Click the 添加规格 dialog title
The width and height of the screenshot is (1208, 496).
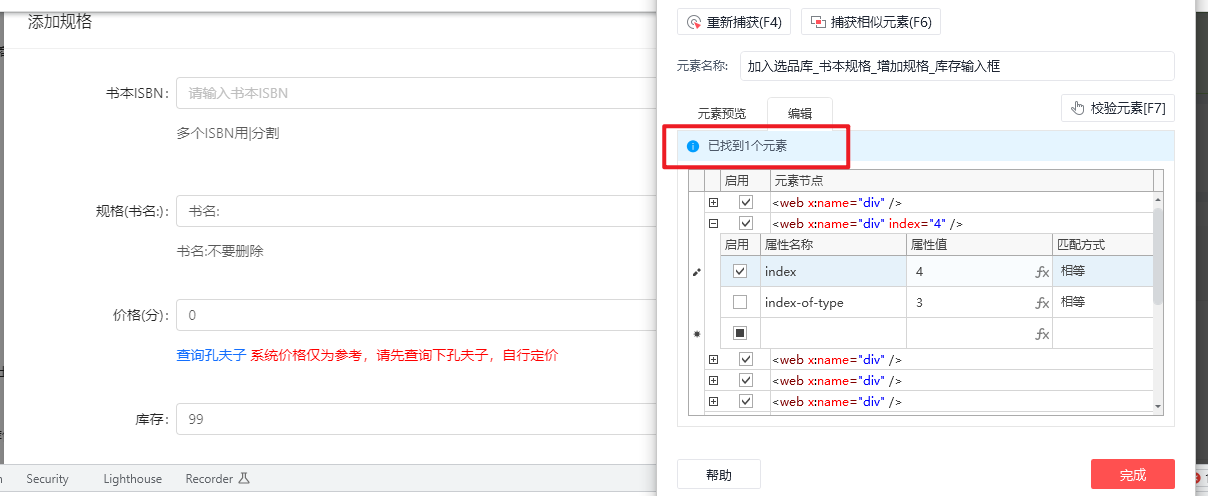[x=61, y=20]
